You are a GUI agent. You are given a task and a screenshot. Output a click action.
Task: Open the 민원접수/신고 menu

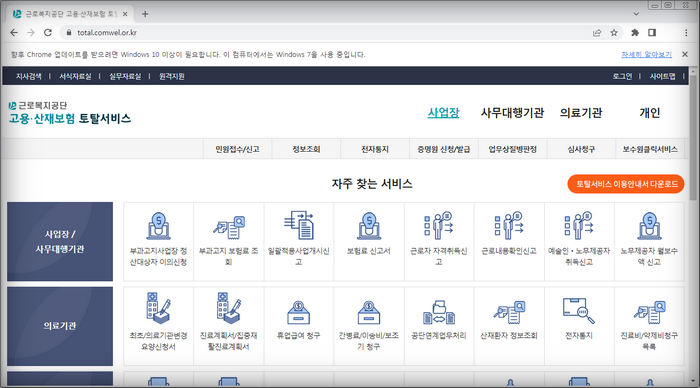tap(237, 149)
